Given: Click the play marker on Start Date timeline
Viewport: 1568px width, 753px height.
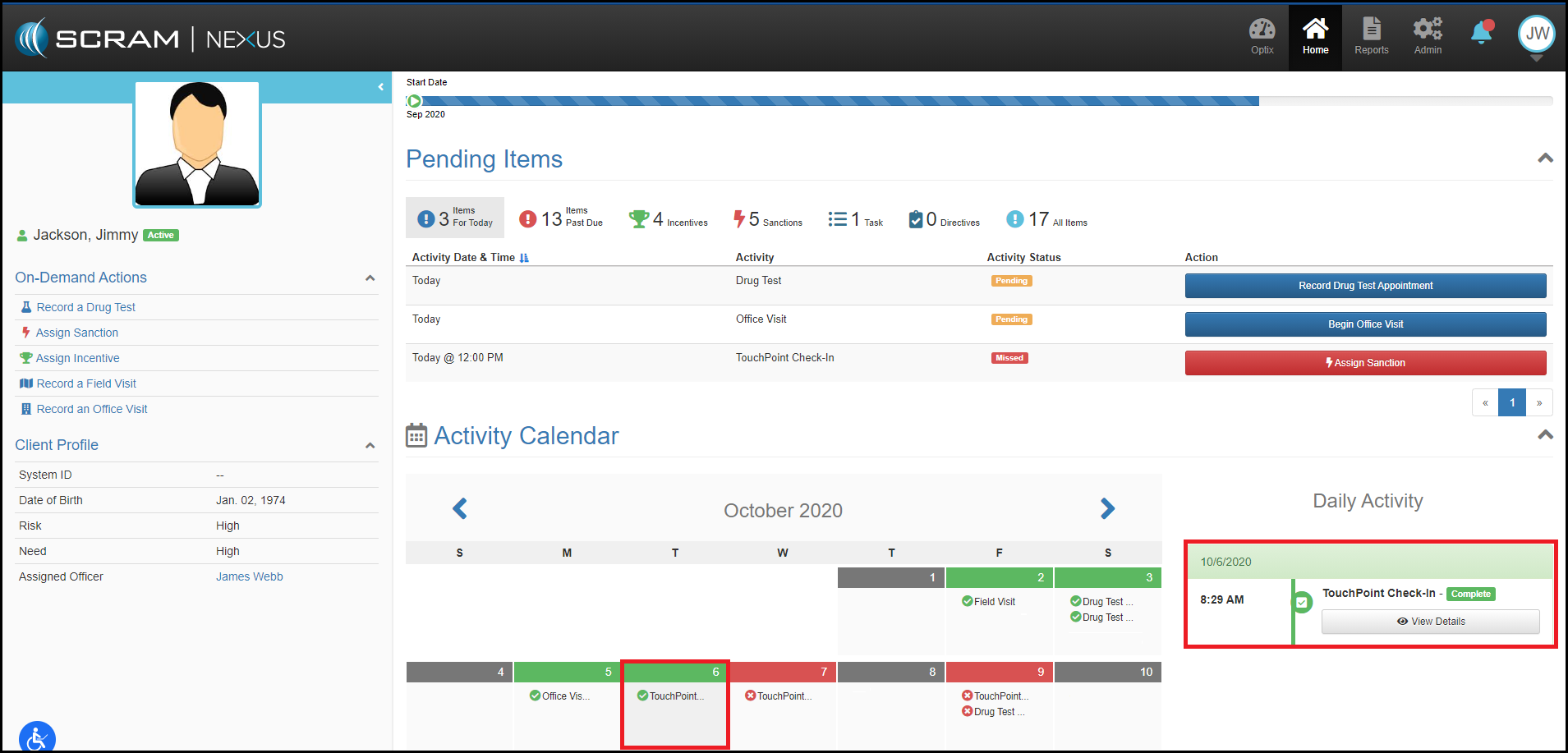Looking at the screenshot, I should point(415,101).
